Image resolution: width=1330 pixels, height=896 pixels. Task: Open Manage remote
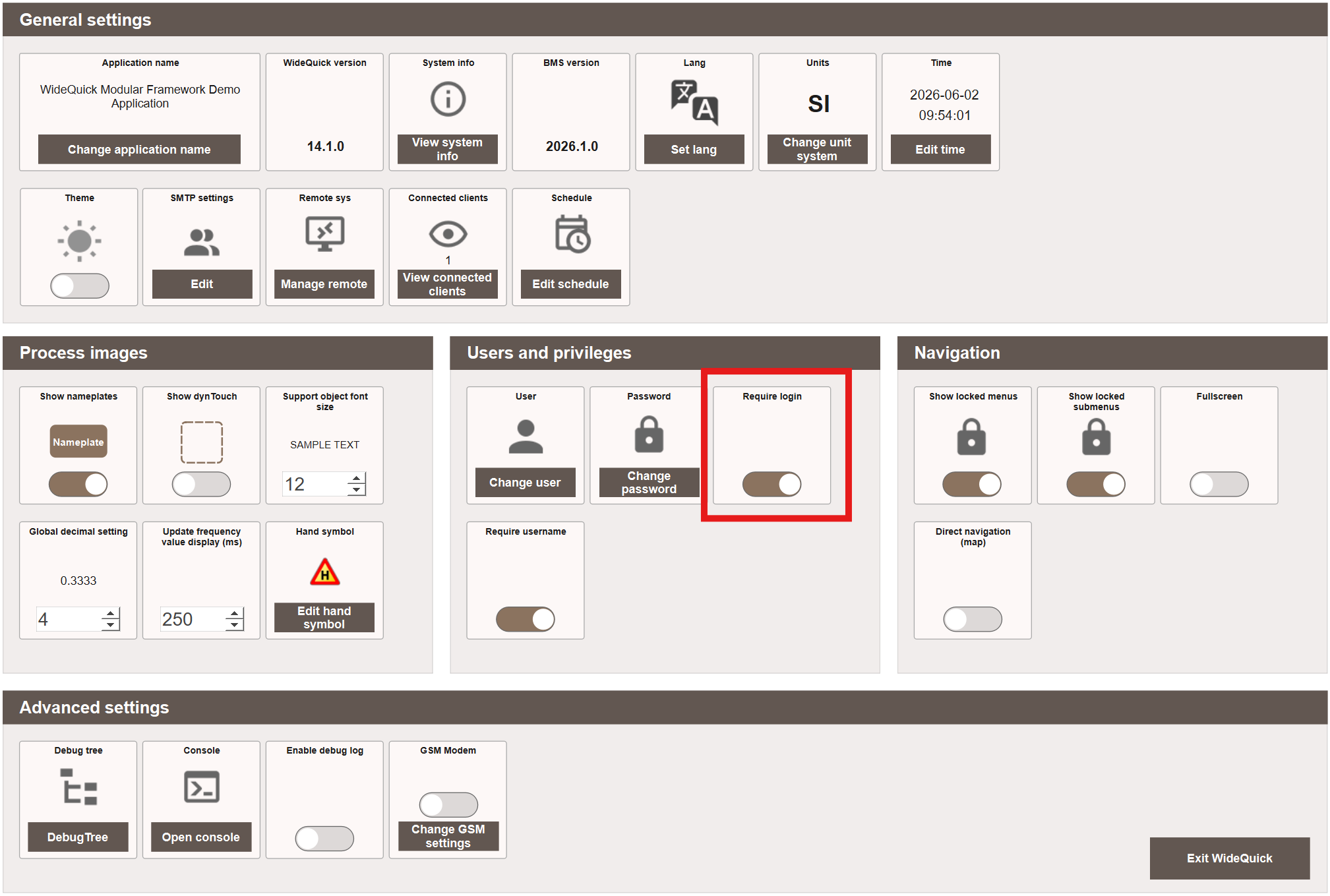point(324,284)
